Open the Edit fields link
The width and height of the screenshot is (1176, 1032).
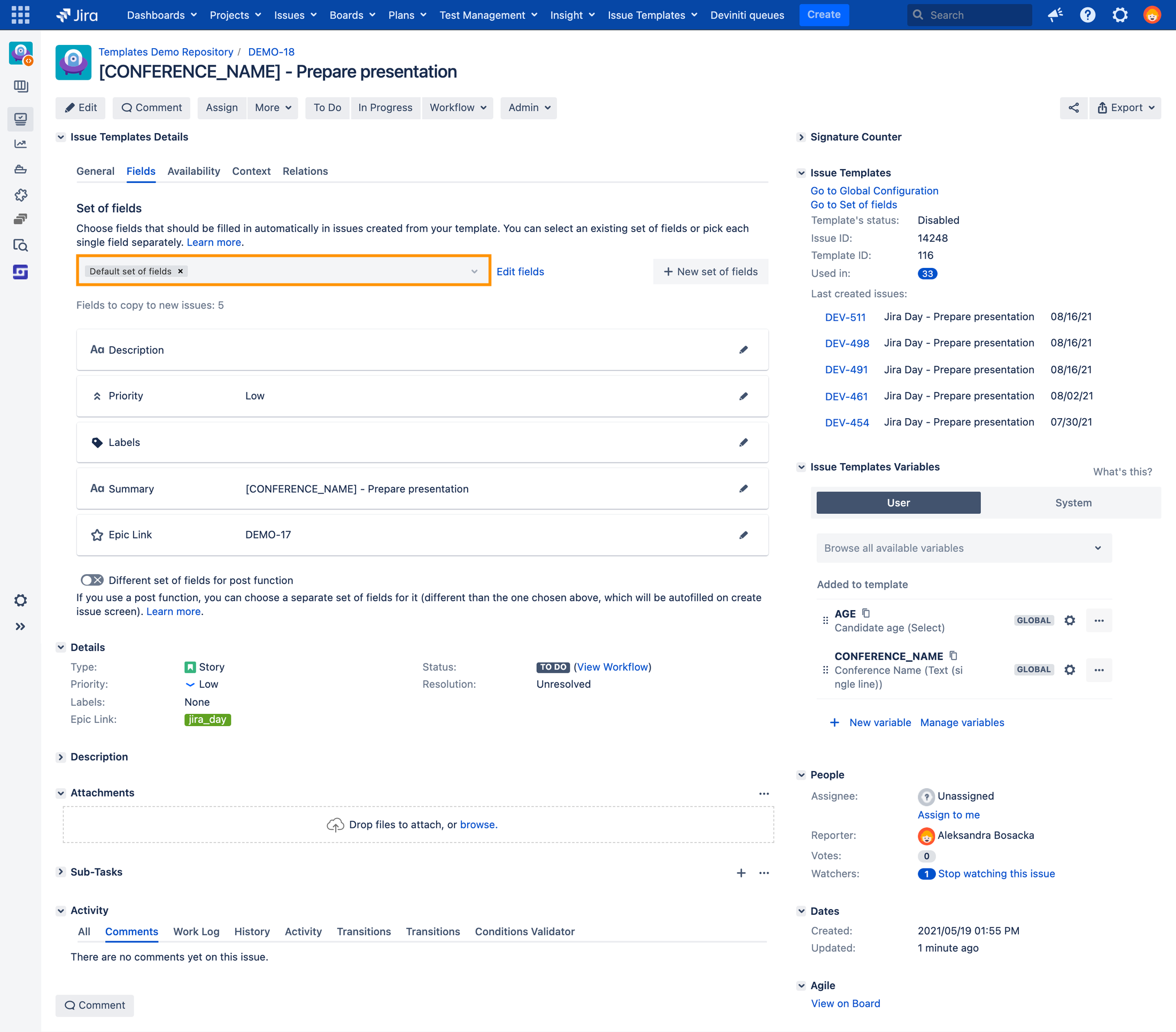pos(520,271)
